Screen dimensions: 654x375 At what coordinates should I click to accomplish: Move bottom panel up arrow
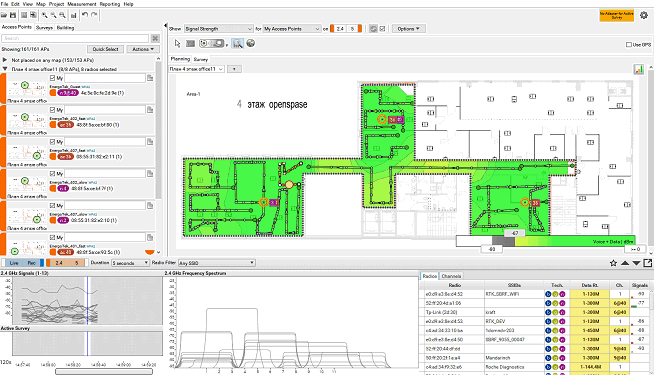click(625, 263)
